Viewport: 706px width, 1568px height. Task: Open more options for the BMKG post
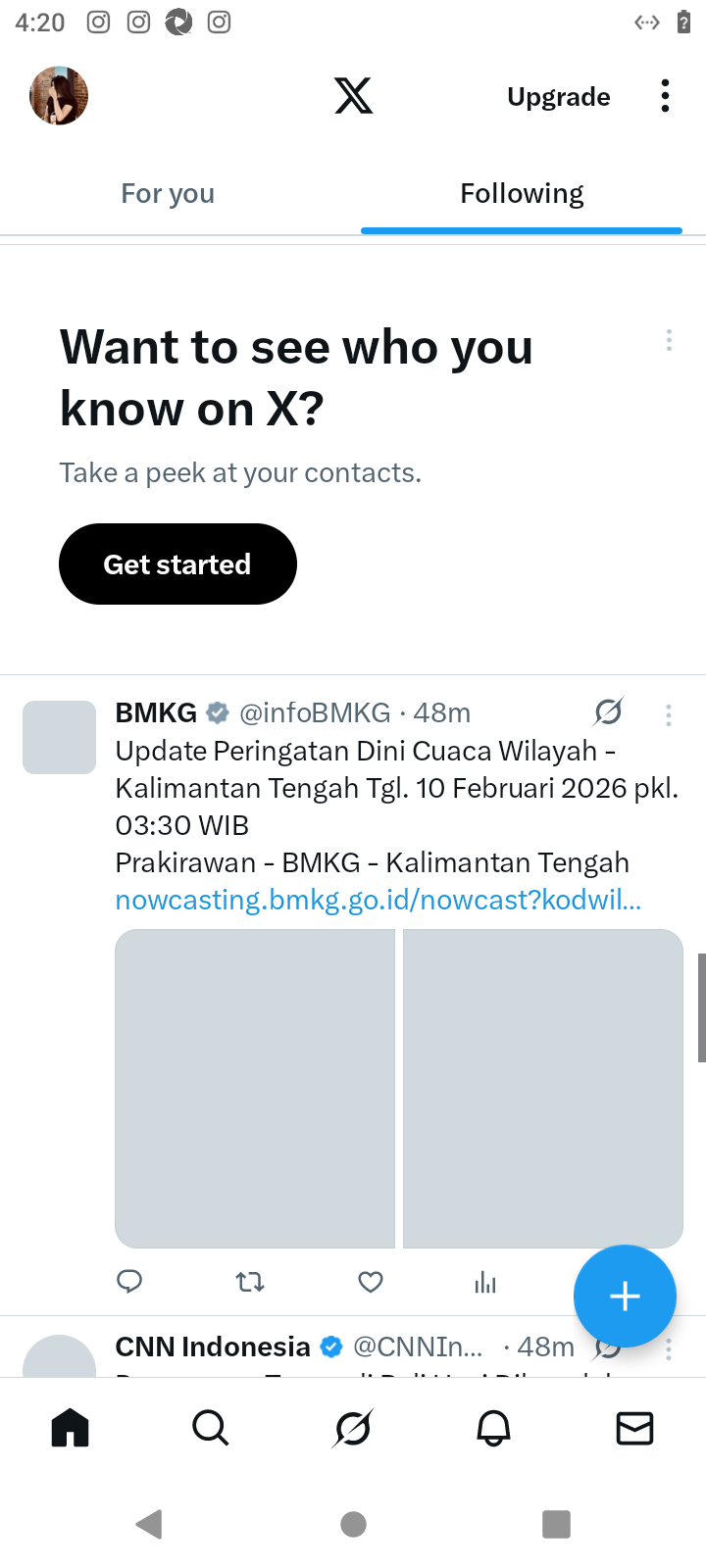tap(669, 714)
